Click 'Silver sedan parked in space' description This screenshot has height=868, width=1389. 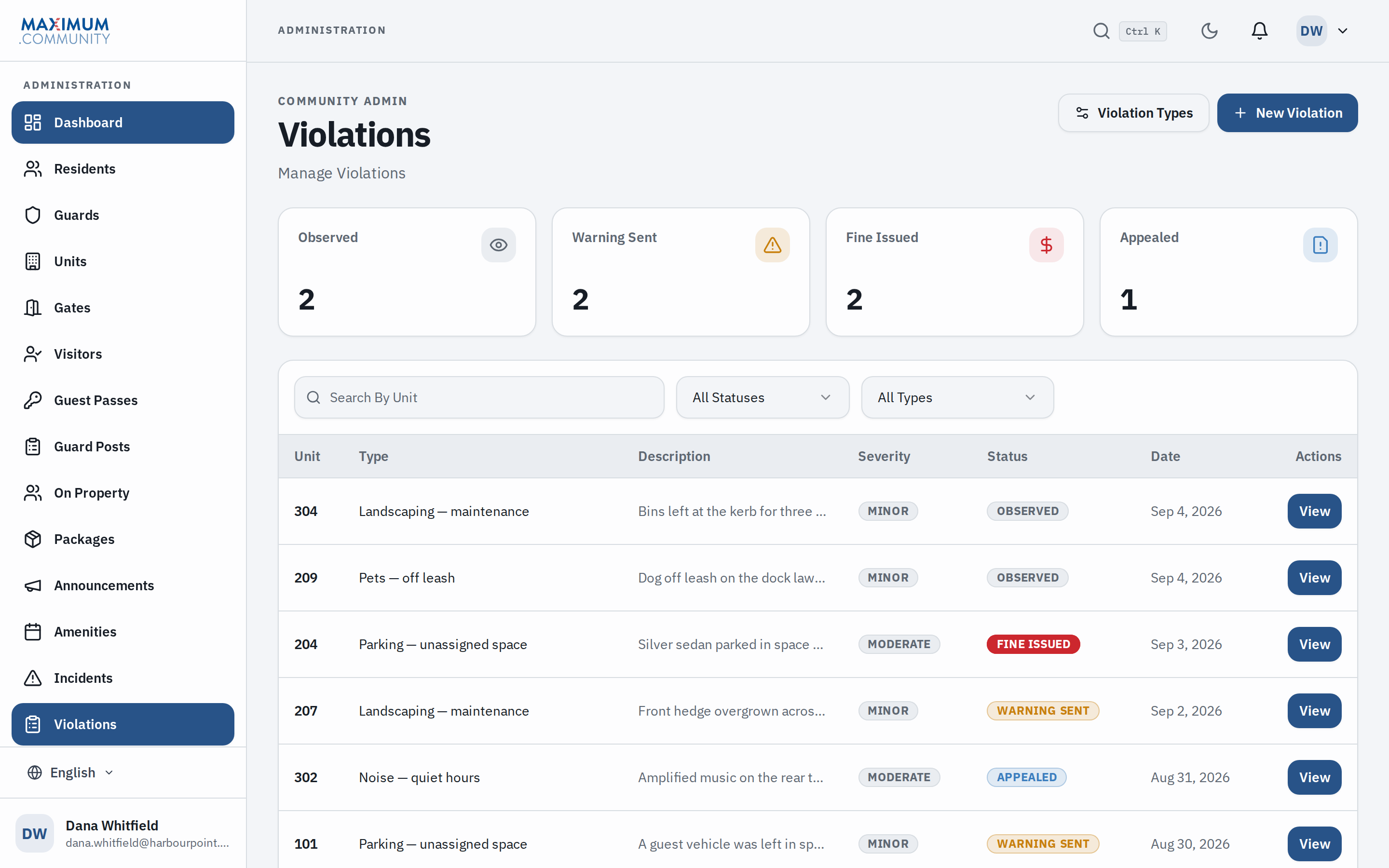(731, 644)
